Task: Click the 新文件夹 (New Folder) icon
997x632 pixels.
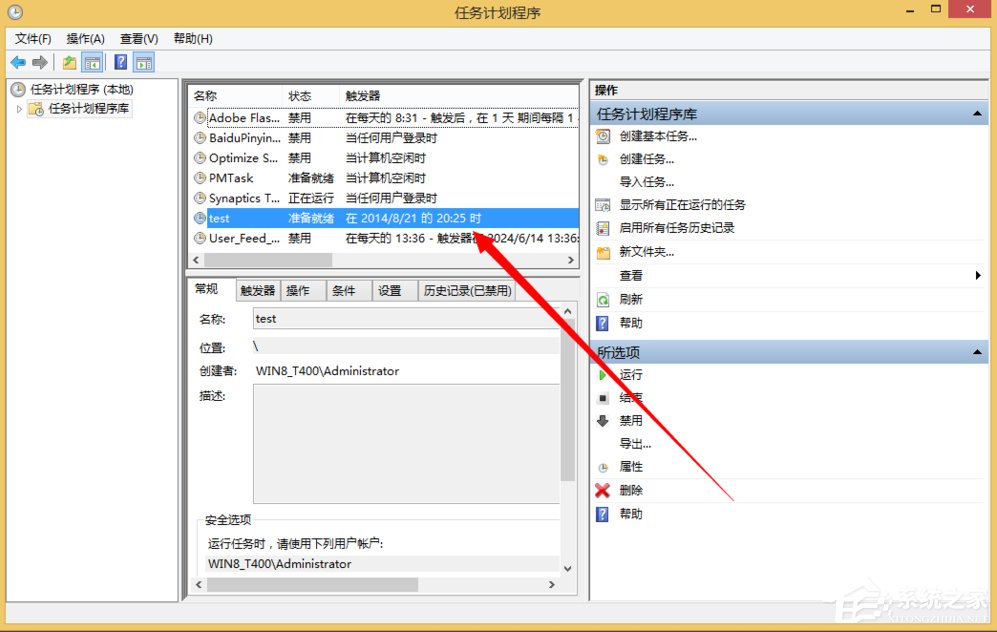Action: point(603,250)
